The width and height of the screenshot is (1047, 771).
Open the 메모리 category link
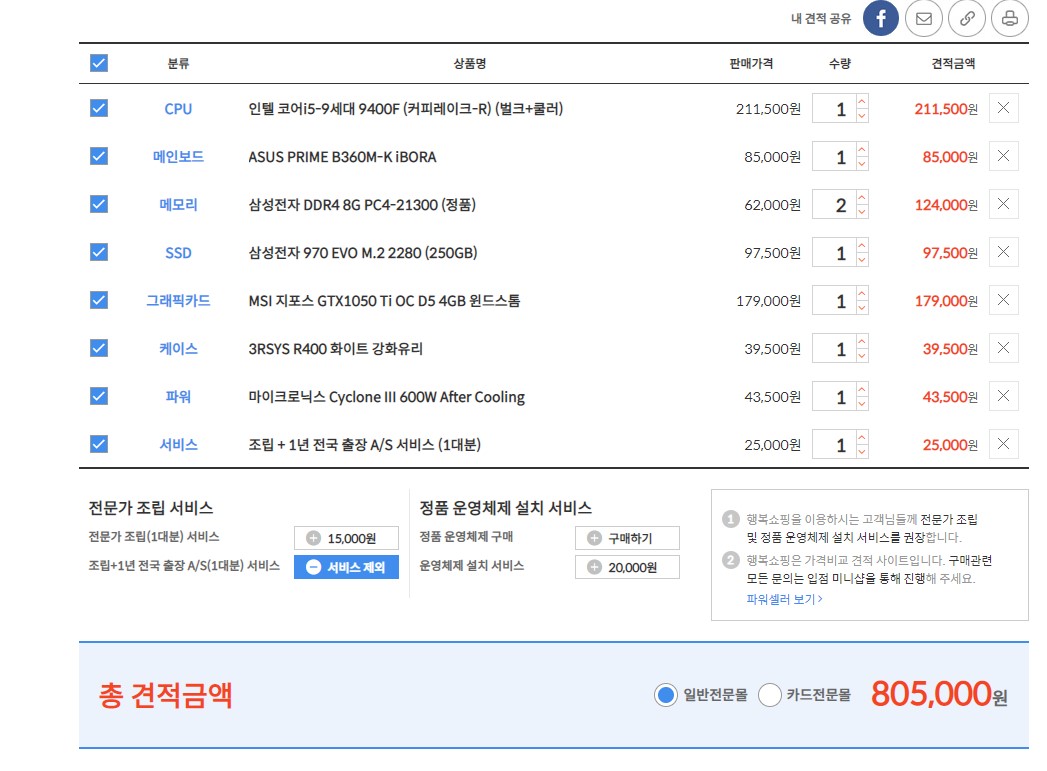coord(178,205)
